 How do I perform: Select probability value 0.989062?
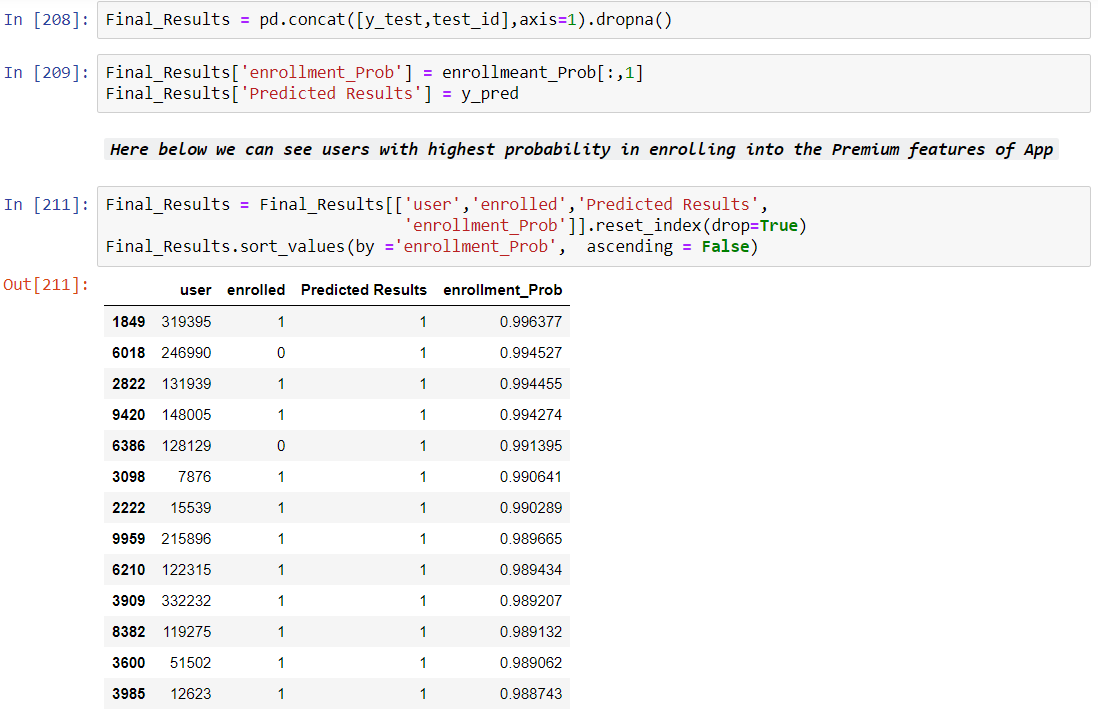531,663
